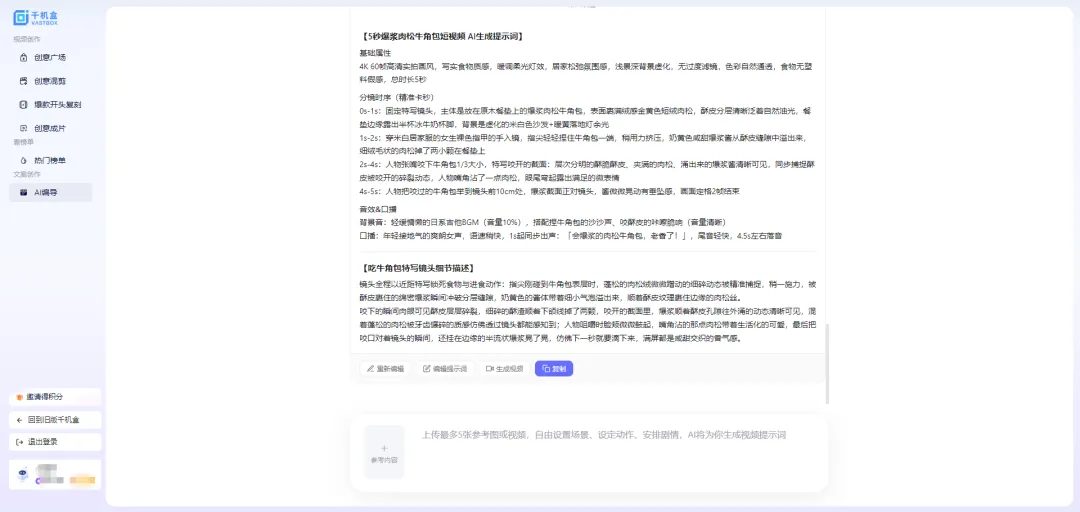
Task: Click the 文案创作 section label
Action: pos(26,174)
